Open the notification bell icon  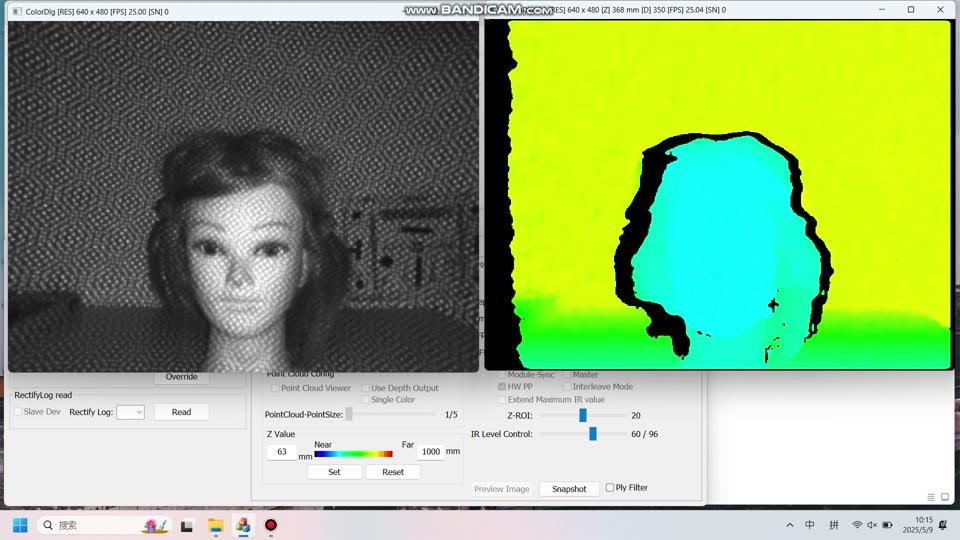coord(943,525)
